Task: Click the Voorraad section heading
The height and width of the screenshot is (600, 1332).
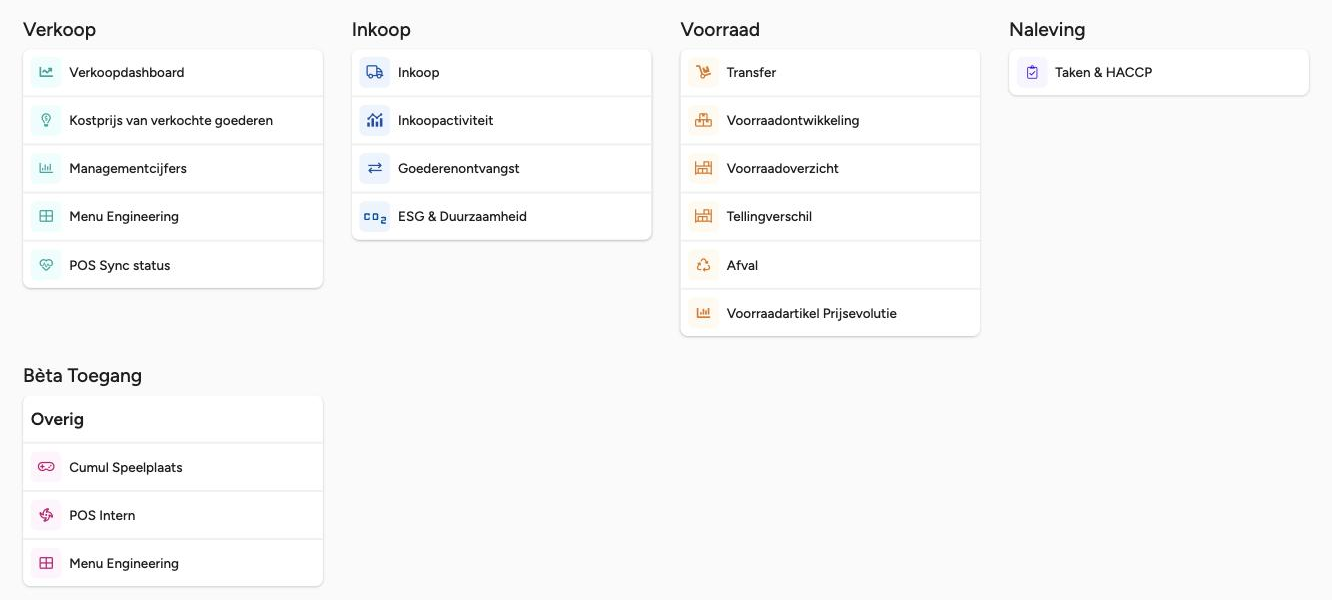Action: tap(720, 30)
